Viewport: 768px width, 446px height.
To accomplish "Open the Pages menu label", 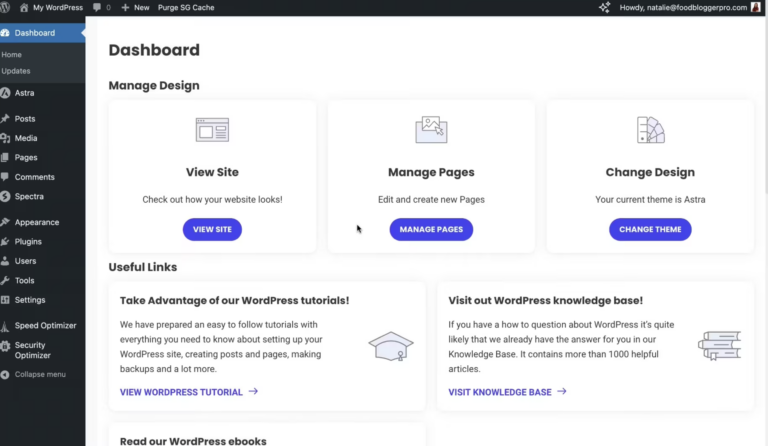I will pyautogui.click(x=26, y=158).
